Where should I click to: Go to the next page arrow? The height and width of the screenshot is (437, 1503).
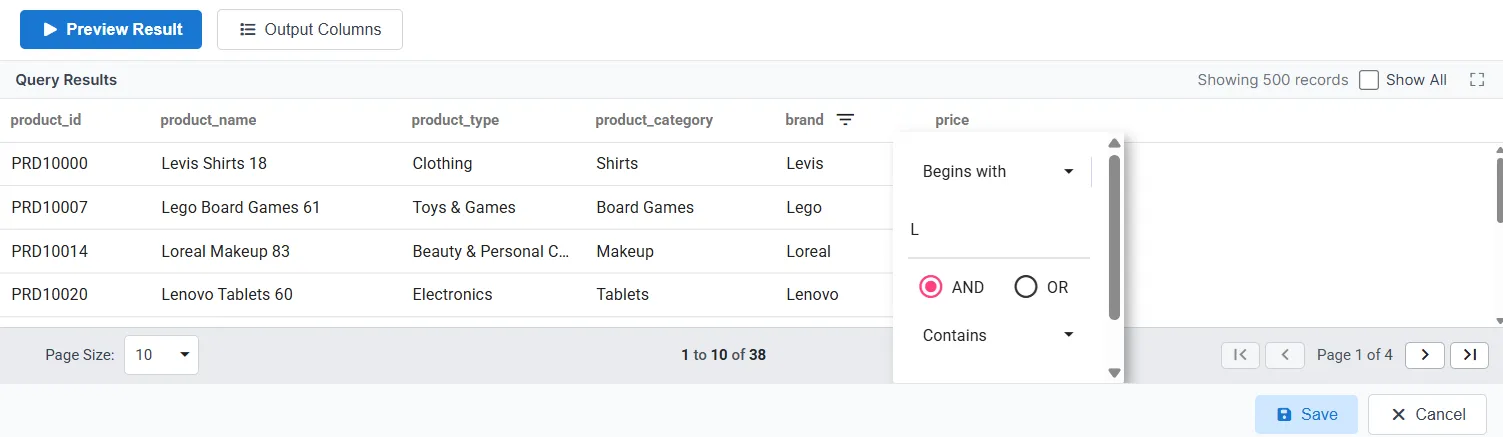pos(1425,355)
